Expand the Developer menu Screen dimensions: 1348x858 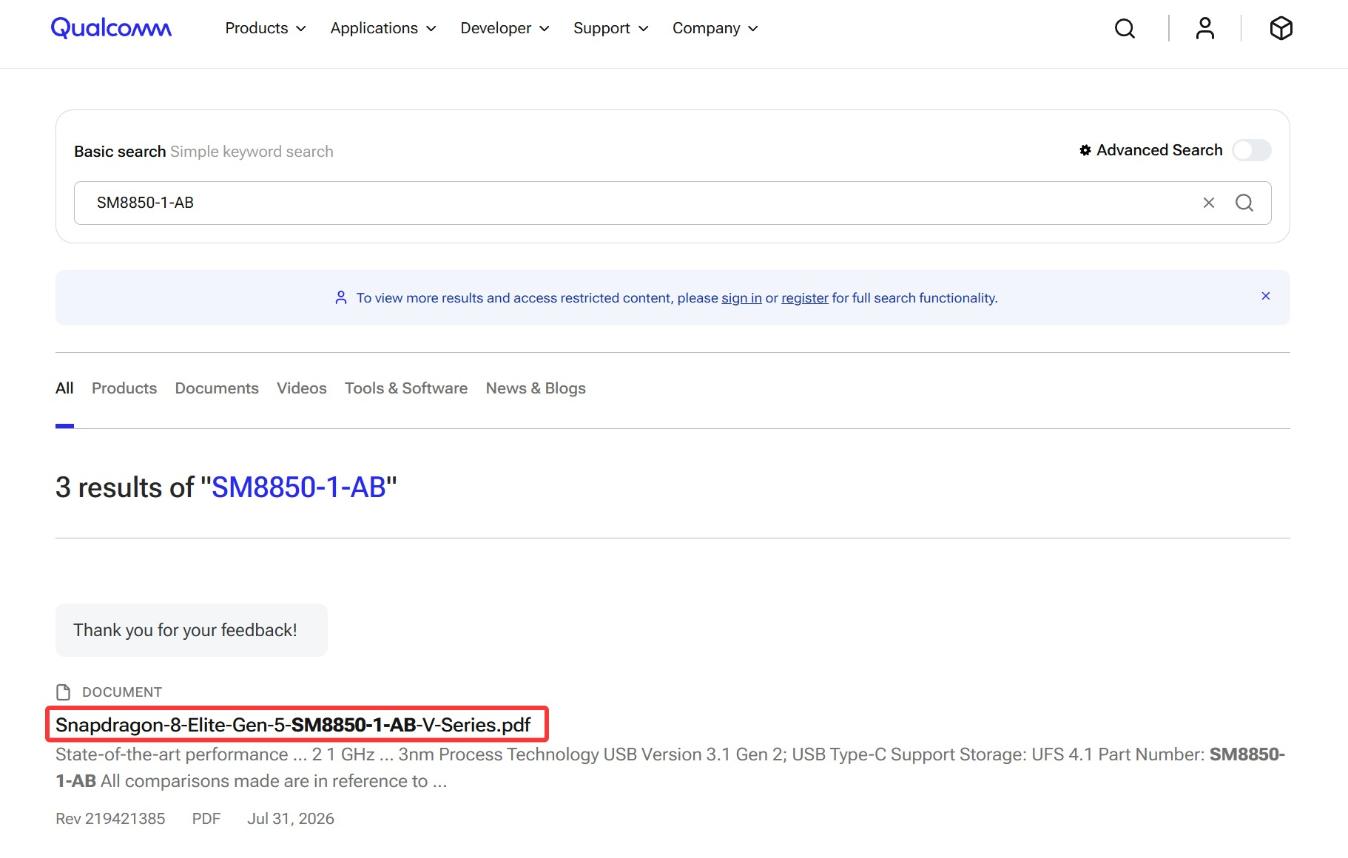[505, 28]
